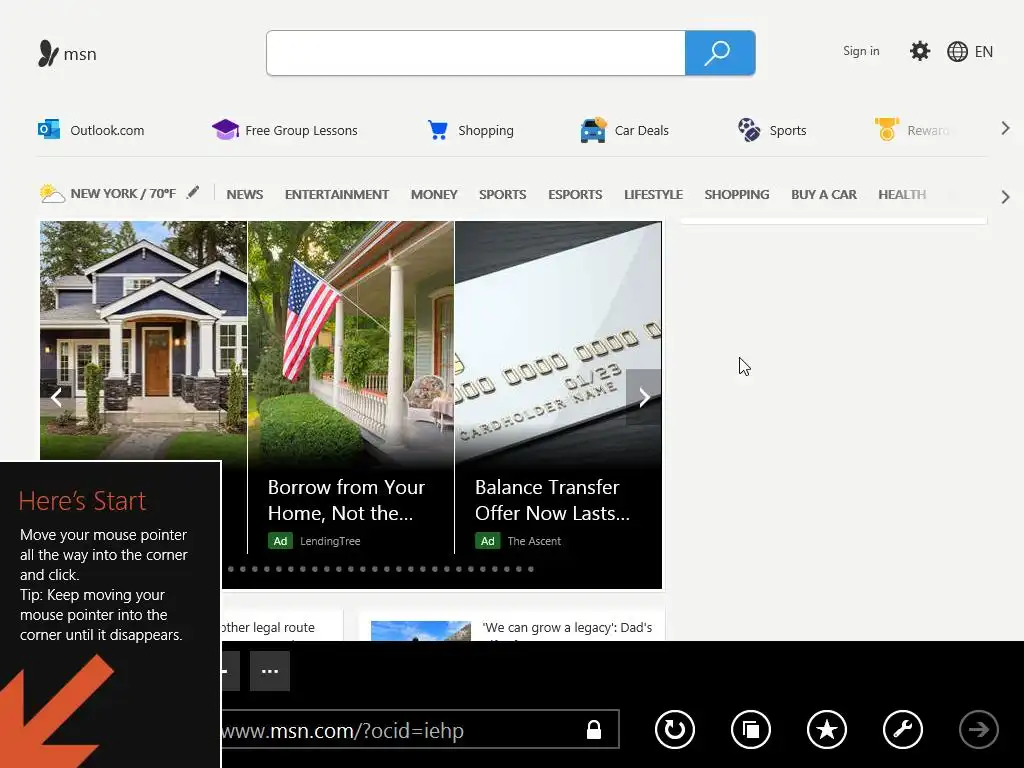Click the blue house carousel image
Viewport: 1024px width, 768px height.
point(143,340)
